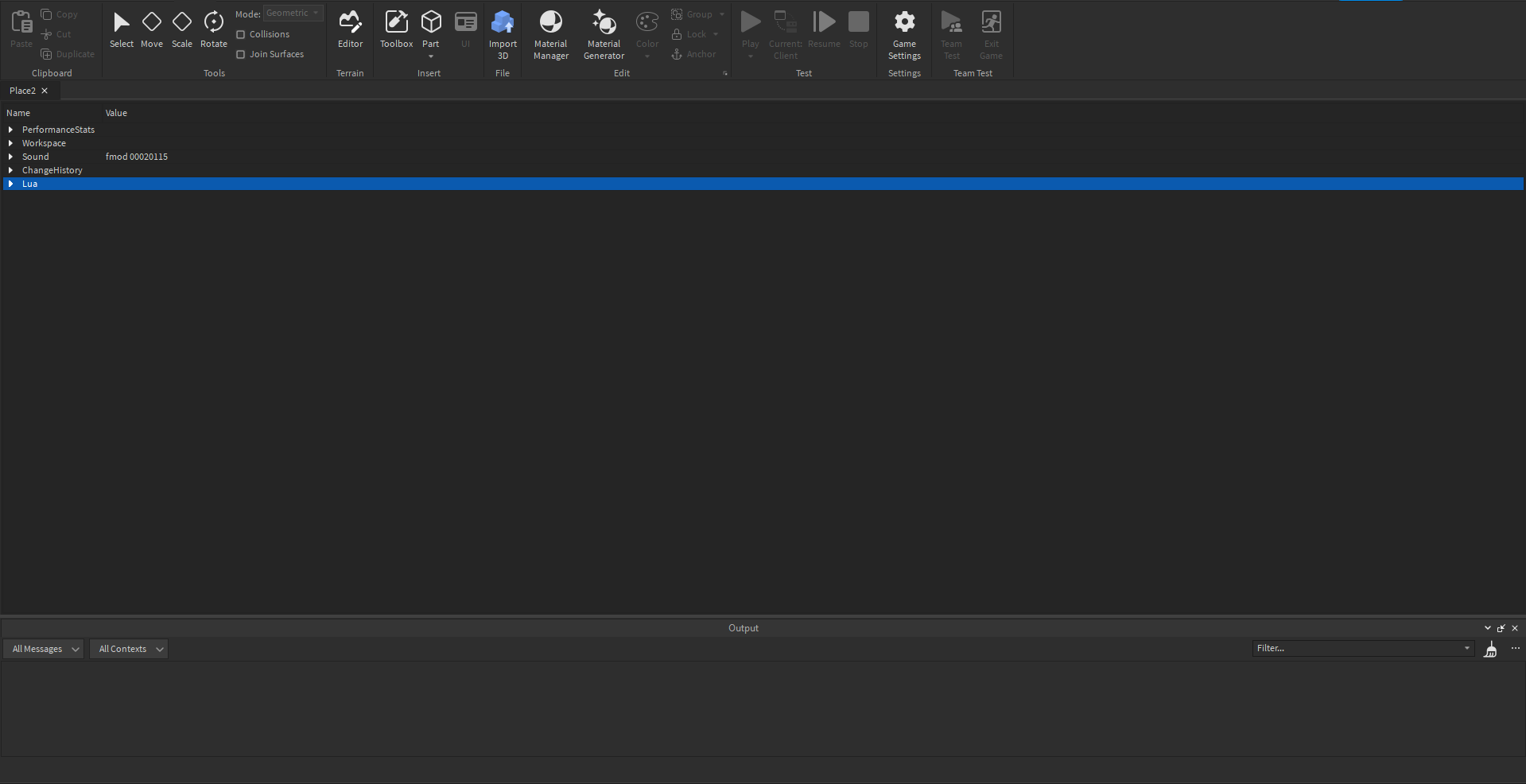
Task: Insert a Part into the workspace
Action: click(431, 24)
